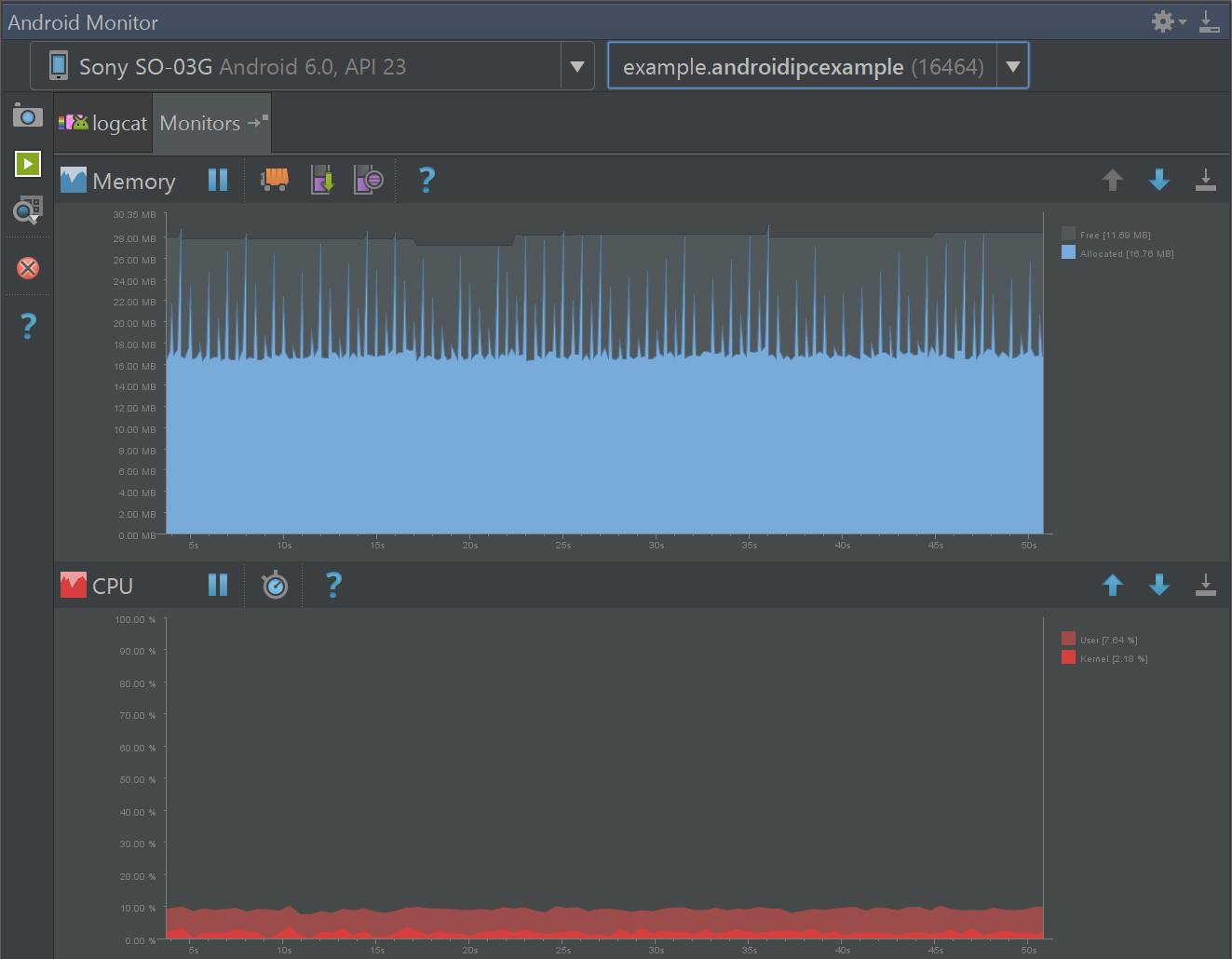Image resolution: width=1232 pixels, height=959 pixels.
Task: Export the CPU monitor data
Action: (x=1206, y=585)
